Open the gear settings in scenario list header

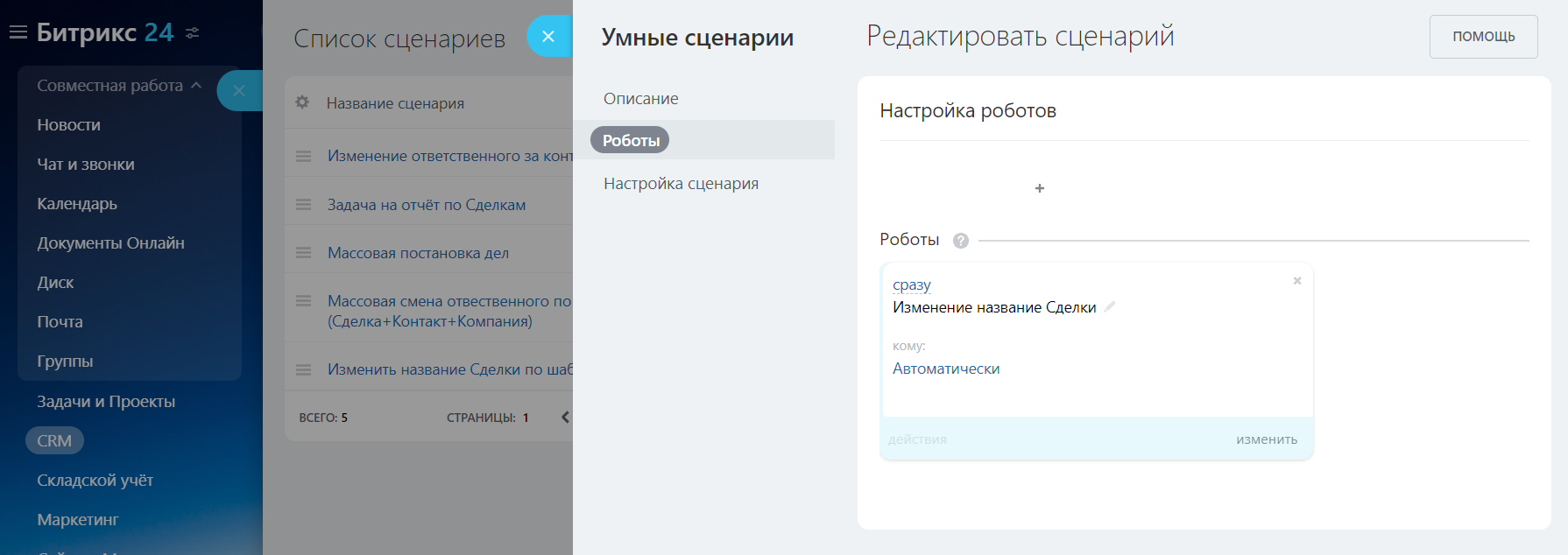pyautogui.click(x=302, y=102)
